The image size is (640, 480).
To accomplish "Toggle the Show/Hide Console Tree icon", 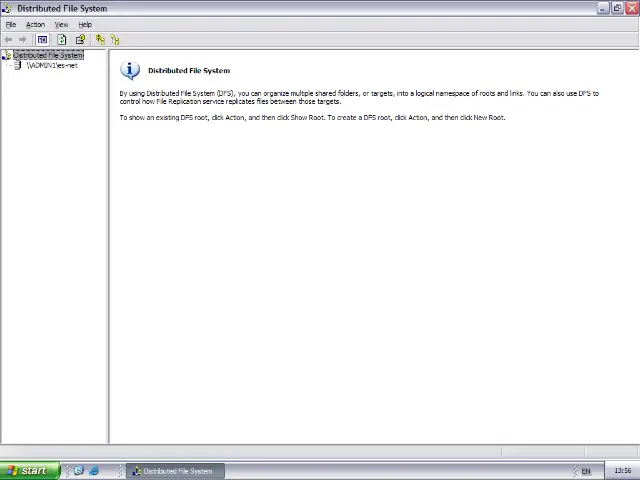I will pyautogui.click(x=42, y=40).
